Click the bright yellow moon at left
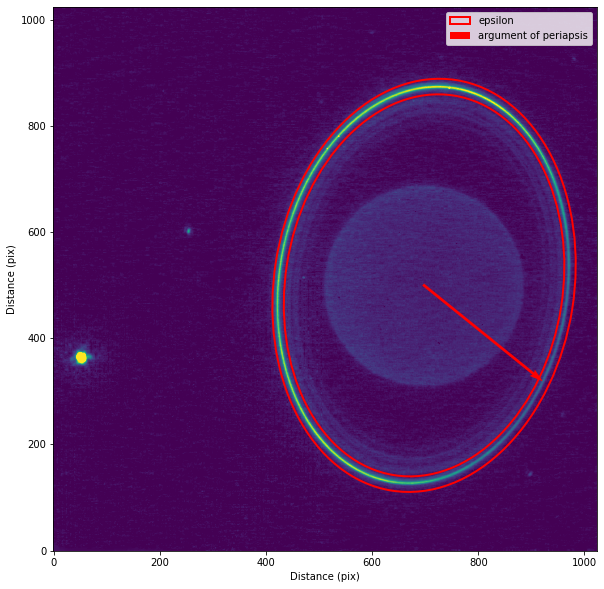 click(x=81, y=358)
